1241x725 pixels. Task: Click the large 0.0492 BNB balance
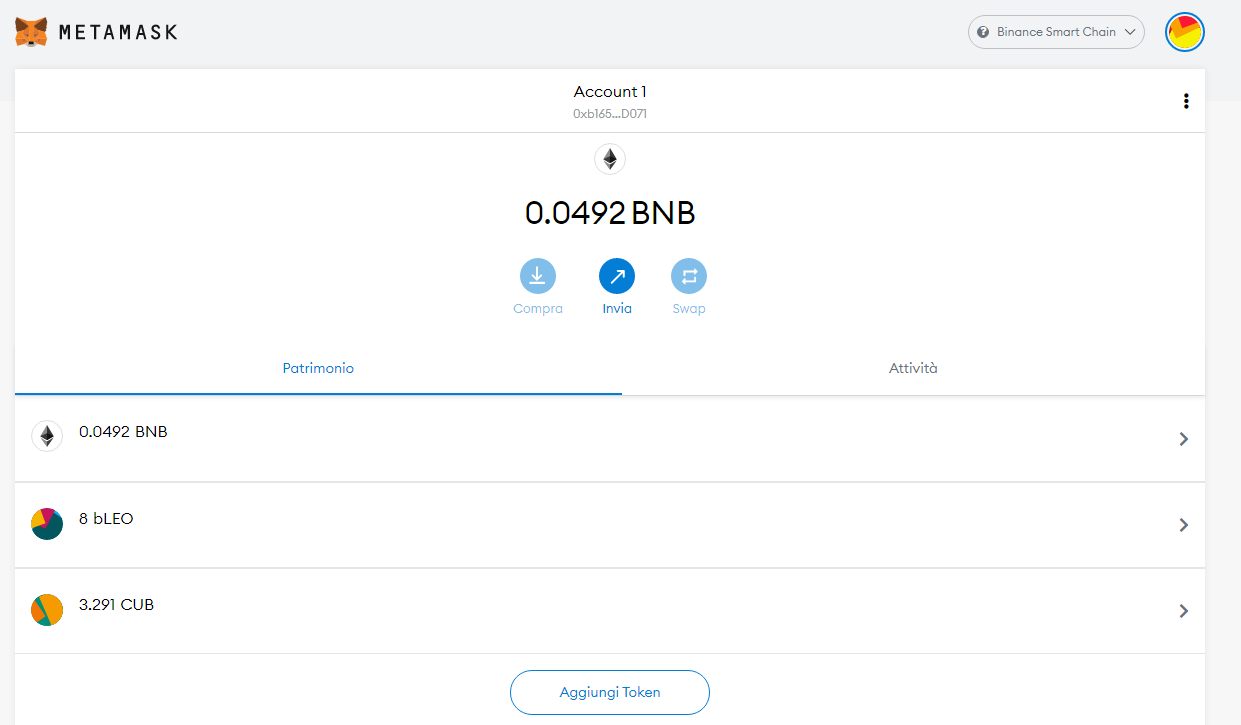(x=610, y=213)
